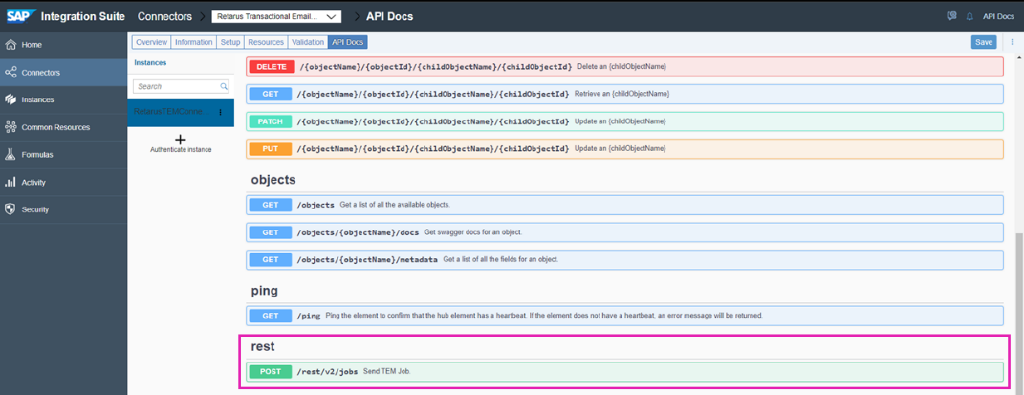Open the RetarusTEMConne instance options menu
Image resolution: width=1024 pixels, height=395 pixels.
220,112
